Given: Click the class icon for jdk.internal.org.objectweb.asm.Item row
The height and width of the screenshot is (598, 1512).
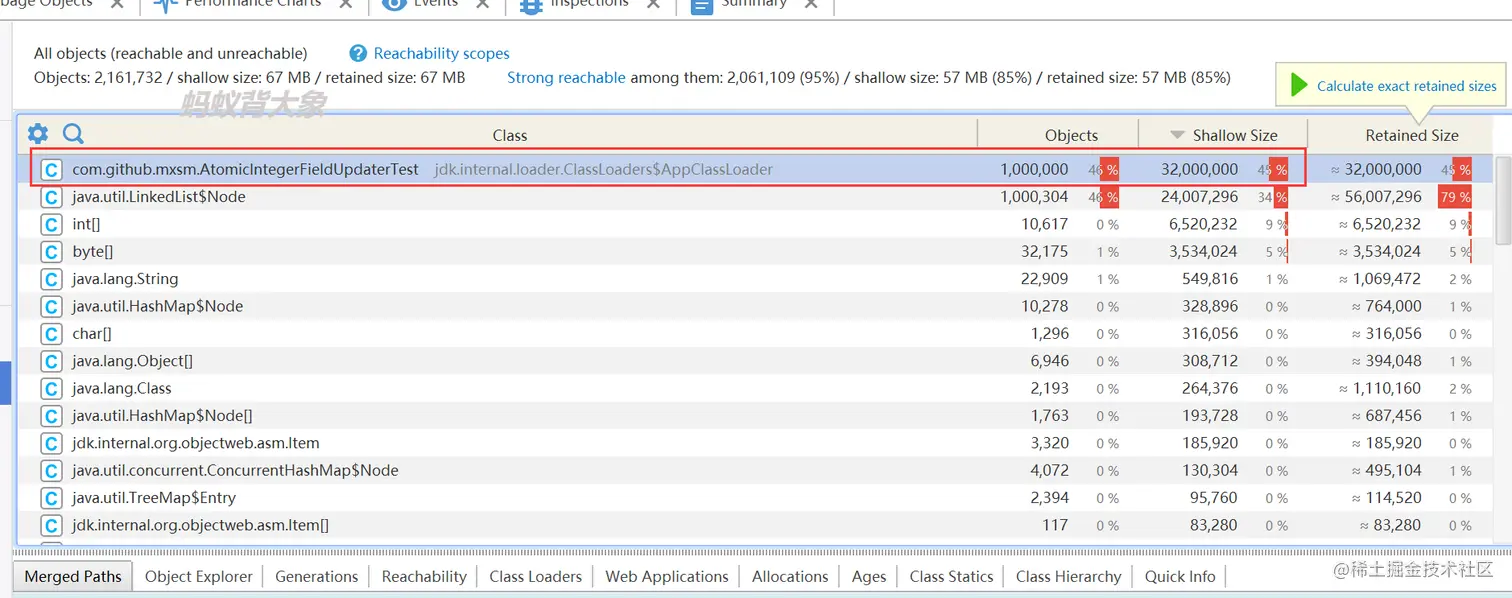Looking at the screenshot, I should point(51,443).
